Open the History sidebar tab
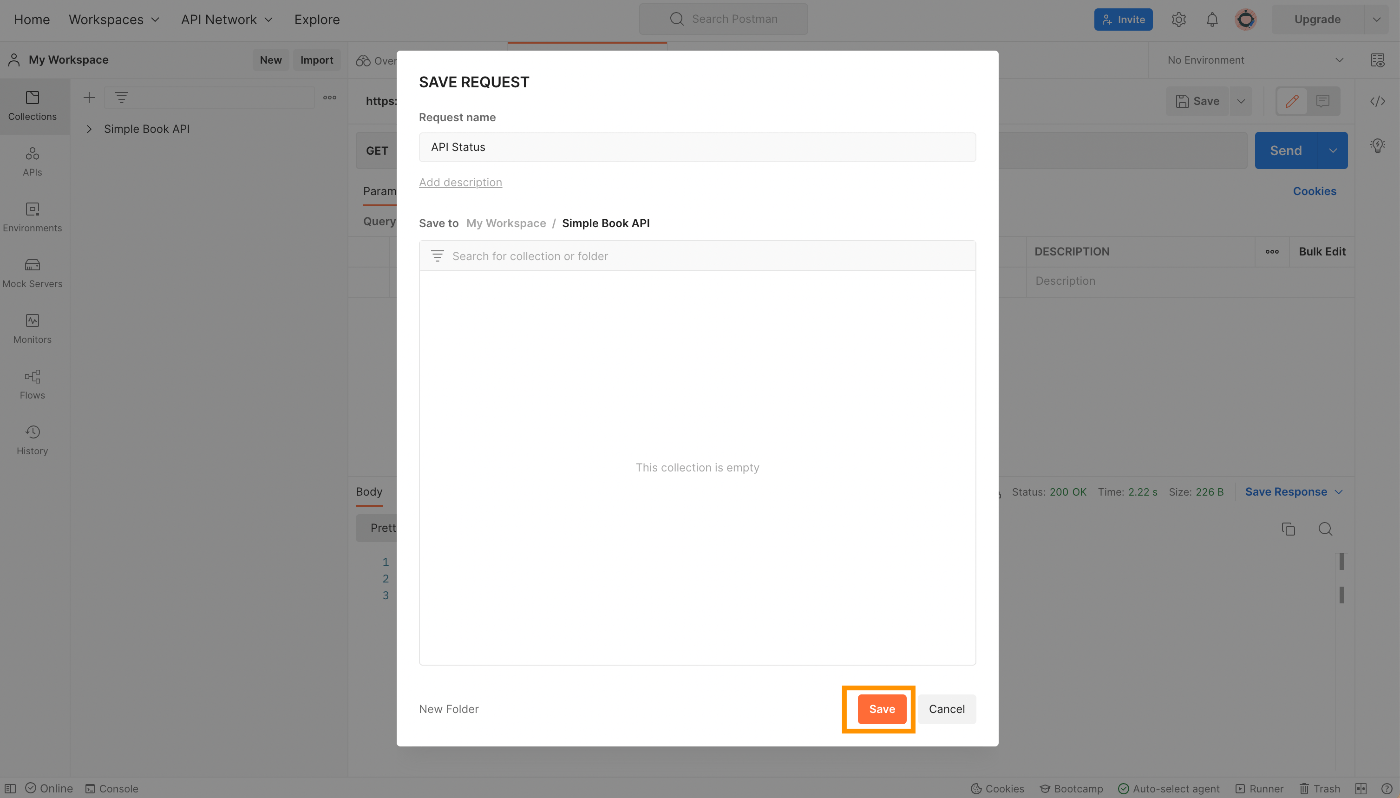This screenshot has width=1400, height=798. 33,440
